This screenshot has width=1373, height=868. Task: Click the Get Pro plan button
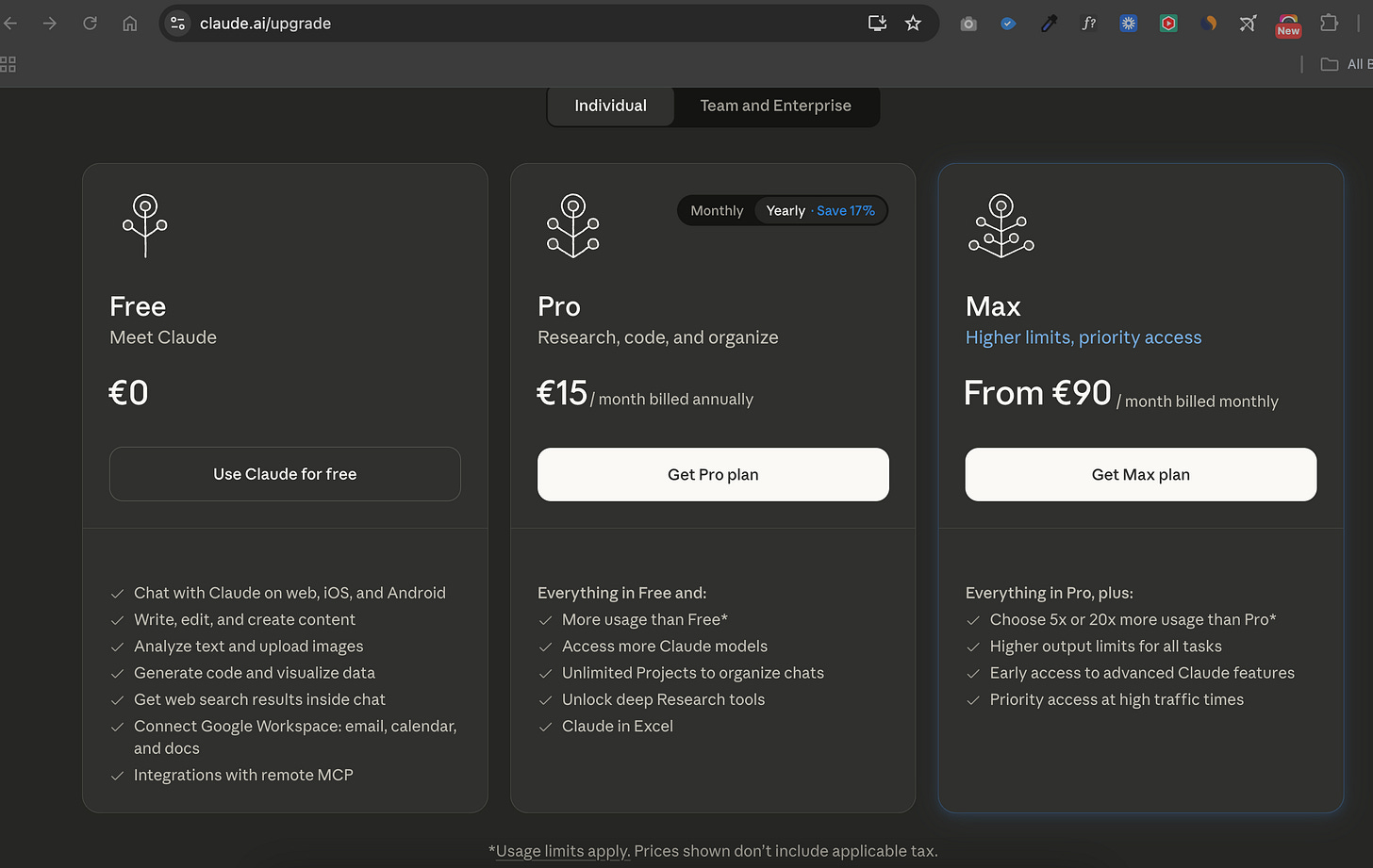point(713,474)
